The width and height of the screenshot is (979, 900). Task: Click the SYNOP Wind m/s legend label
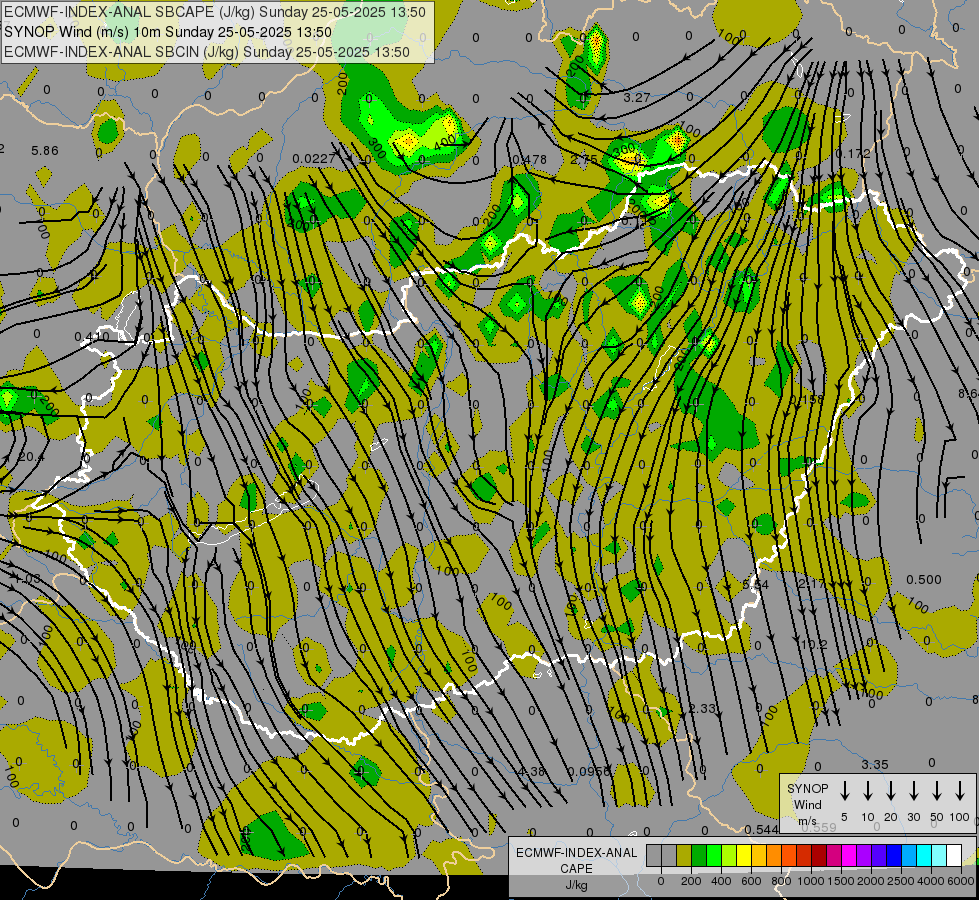(807, 804)
